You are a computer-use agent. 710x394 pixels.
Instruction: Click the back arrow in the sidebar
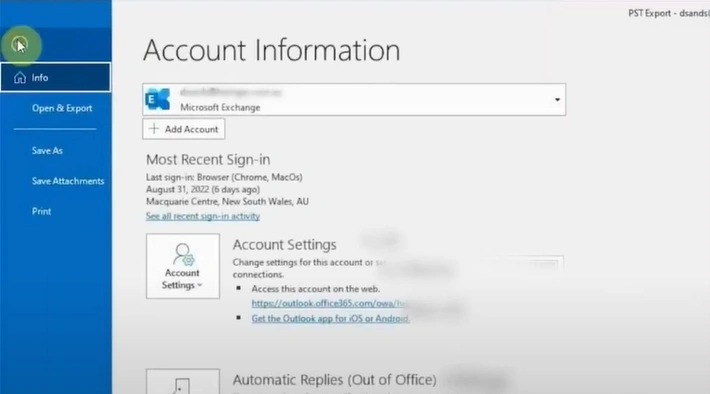coord(20,45)
